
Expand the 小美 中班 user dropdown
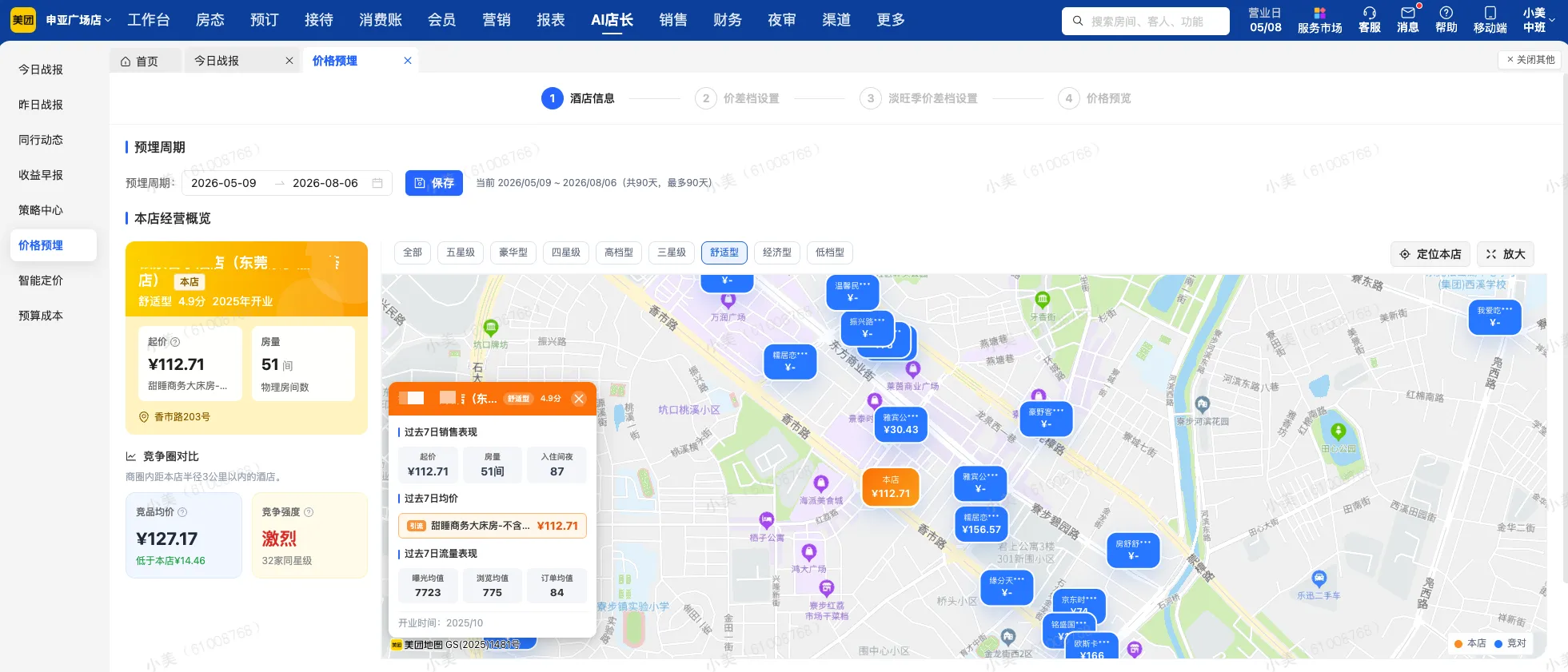coord(1539,20)
